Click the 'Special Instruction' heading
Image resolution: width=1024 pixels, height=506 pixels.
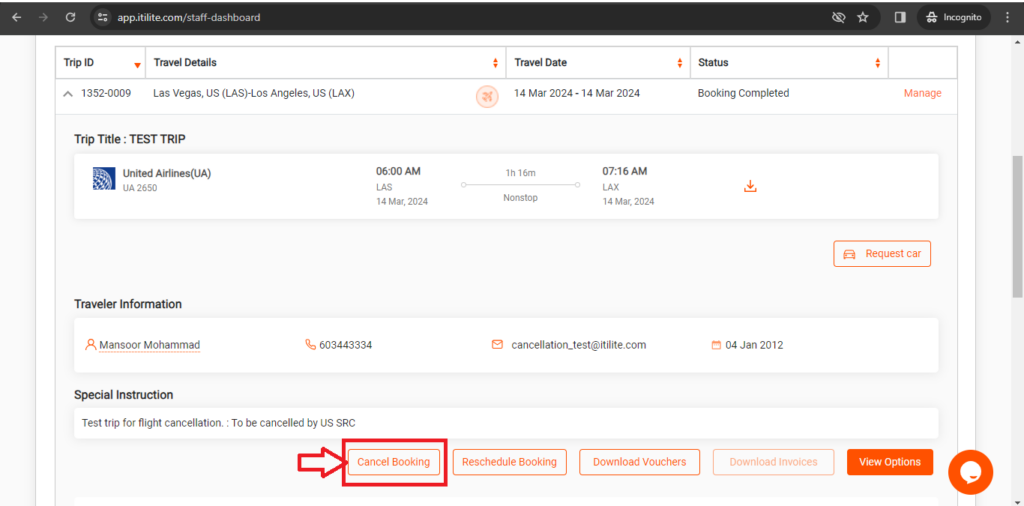(123, 395)
